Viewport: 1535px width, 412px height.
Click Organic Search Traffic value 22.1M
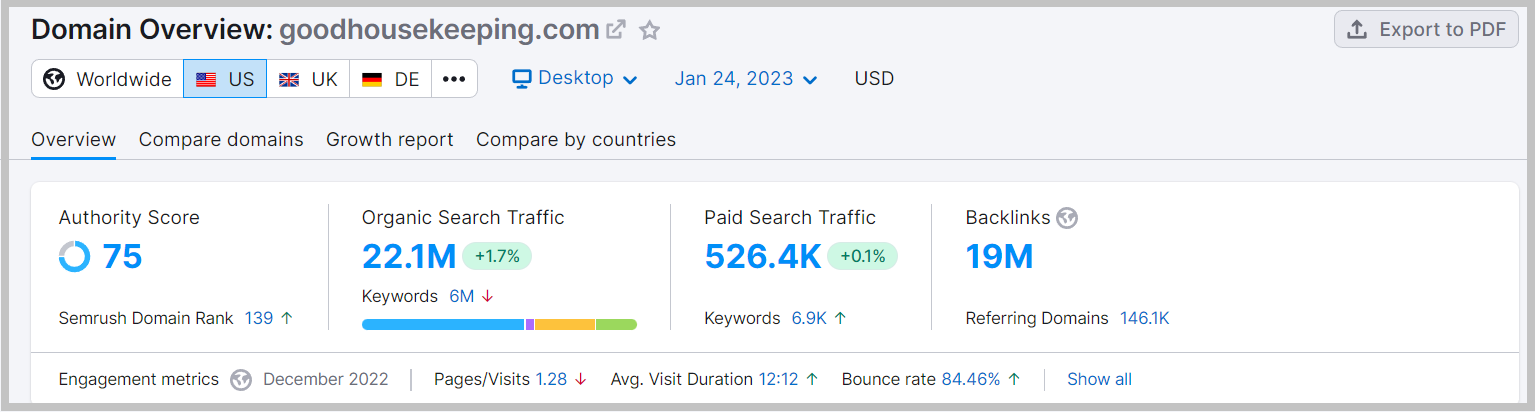click(x=409, y=257)
